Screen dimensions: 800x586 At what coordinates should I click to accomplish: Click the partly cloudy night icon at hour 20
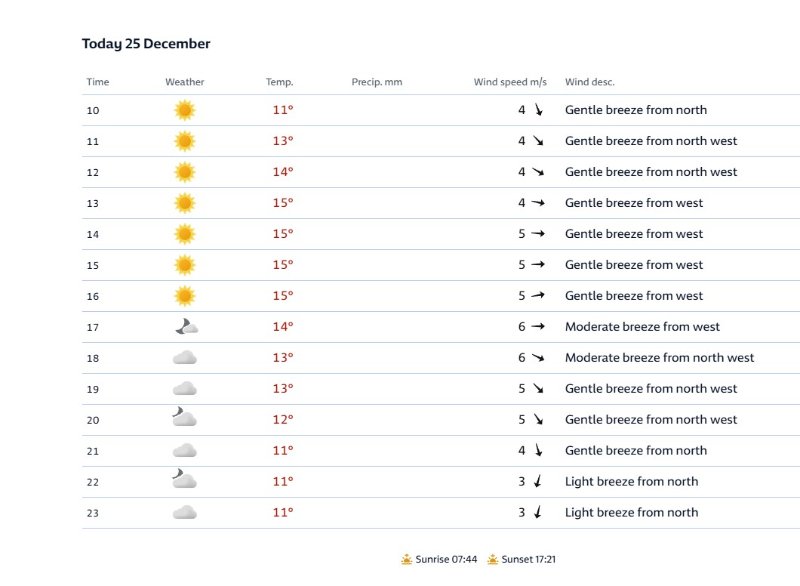pyautogui.click(x=184, y=417)
